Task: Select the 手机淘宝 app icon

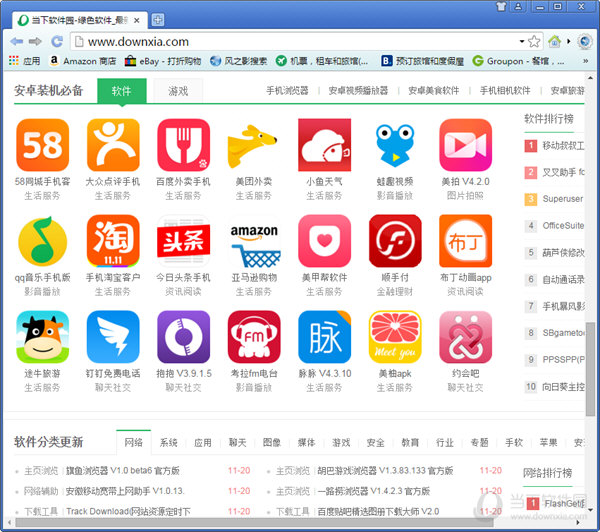Action: coord(113,241)
